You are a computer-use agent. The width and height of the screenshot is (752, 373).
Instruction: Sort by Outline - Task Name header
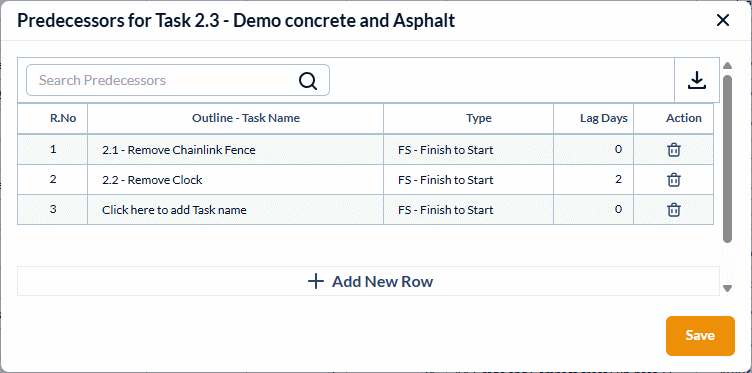click(246, 118)
